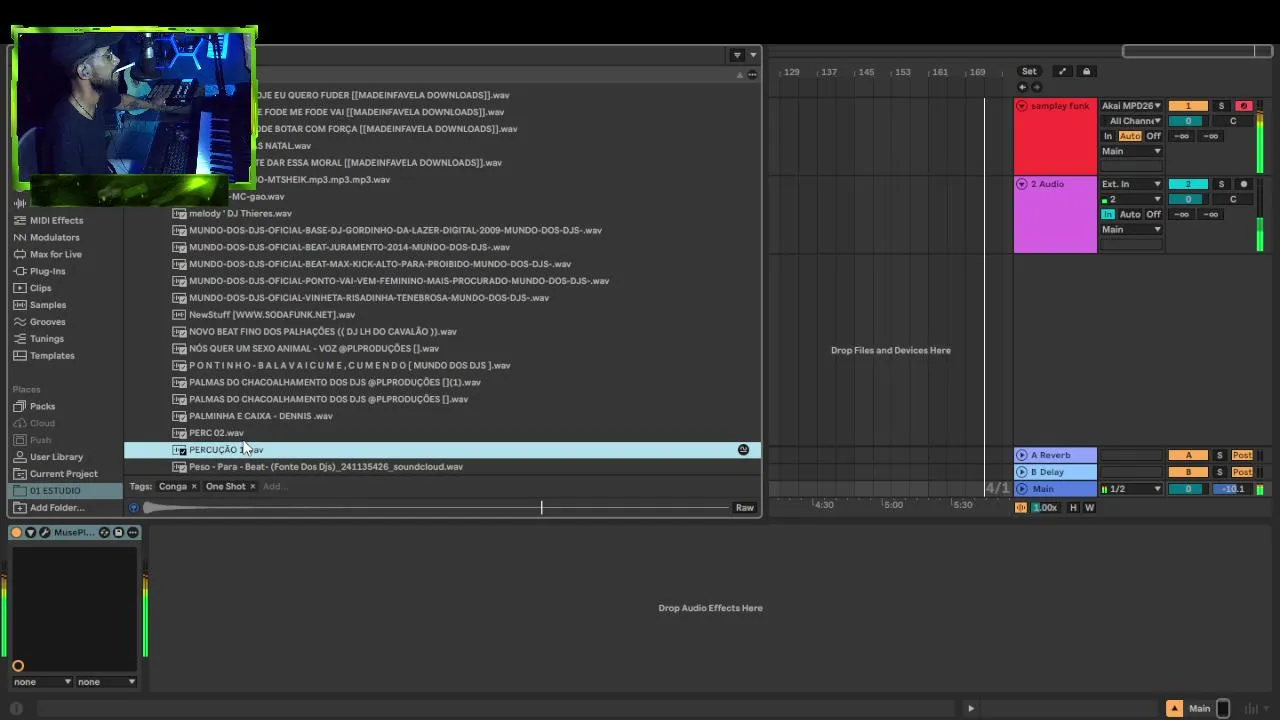Viewport: 1280px width, 720px height.
Task: Open Main track 1/2 output dropdown
Action: (x=1131, y=489)
